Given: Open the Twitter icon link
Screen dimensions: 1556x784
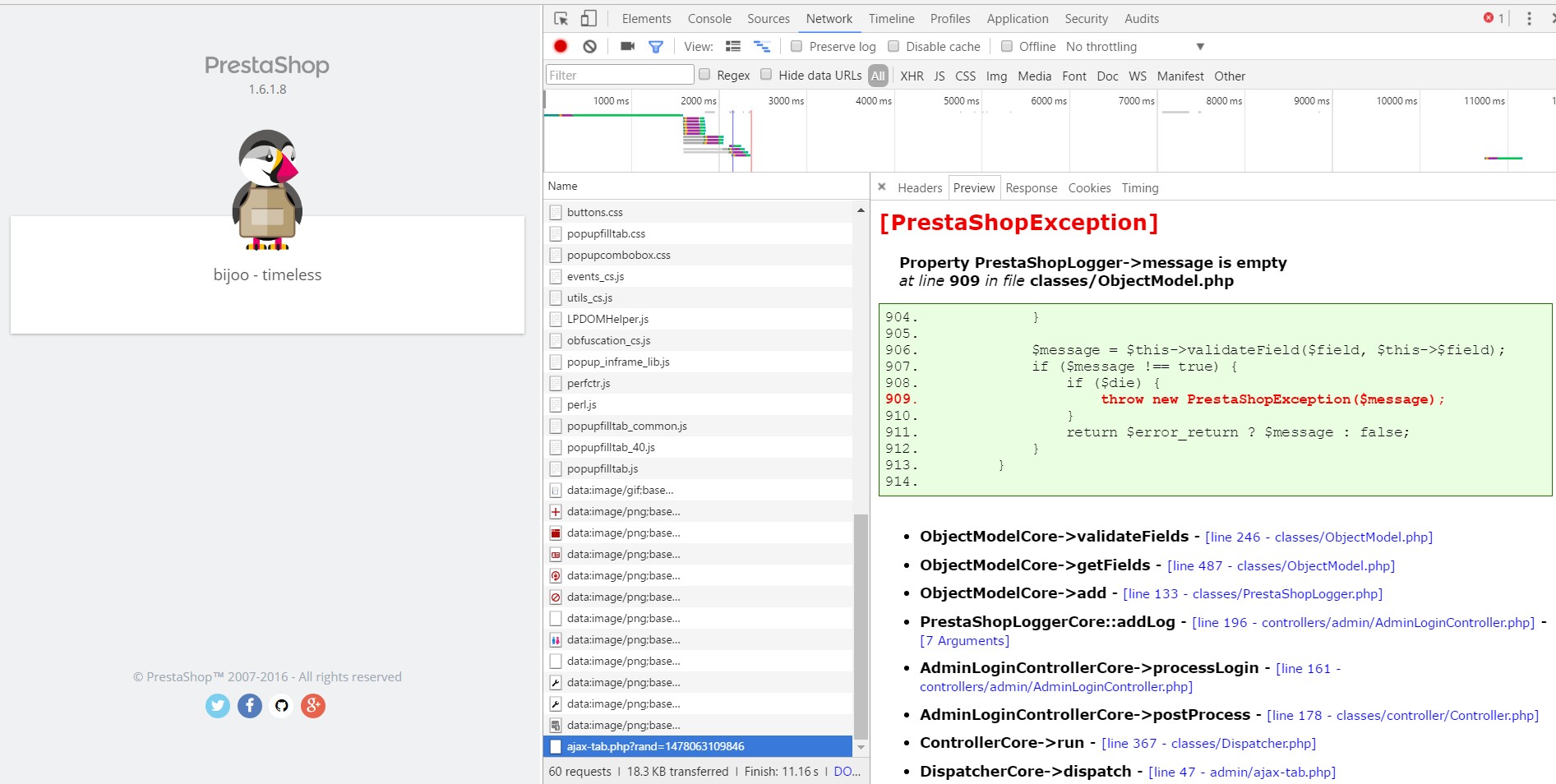Looking at the screenshot, I should 218,705.
